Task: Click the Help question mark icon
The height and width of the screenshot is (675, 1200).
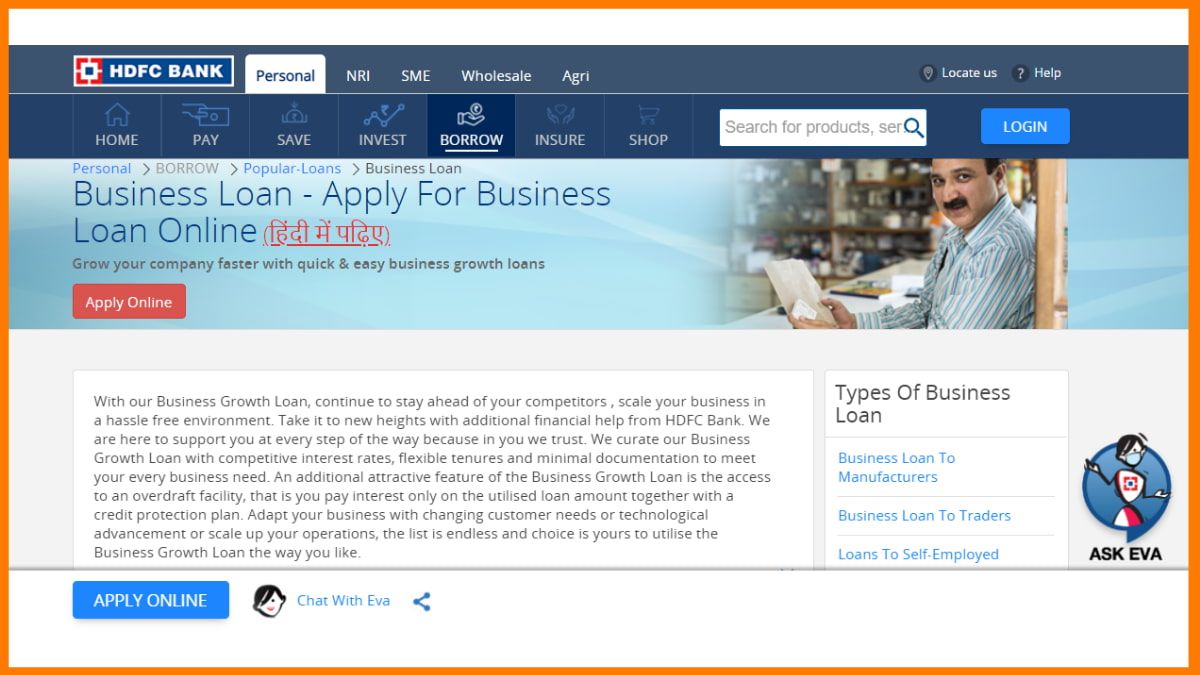Action: pos(1020,73)
